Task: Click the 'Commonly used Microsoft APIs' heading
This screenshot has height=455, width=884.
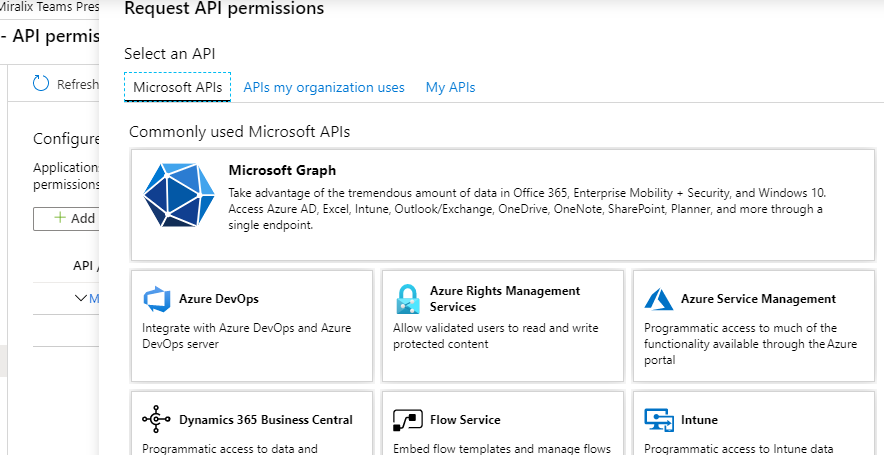Action: coord(240,132)
